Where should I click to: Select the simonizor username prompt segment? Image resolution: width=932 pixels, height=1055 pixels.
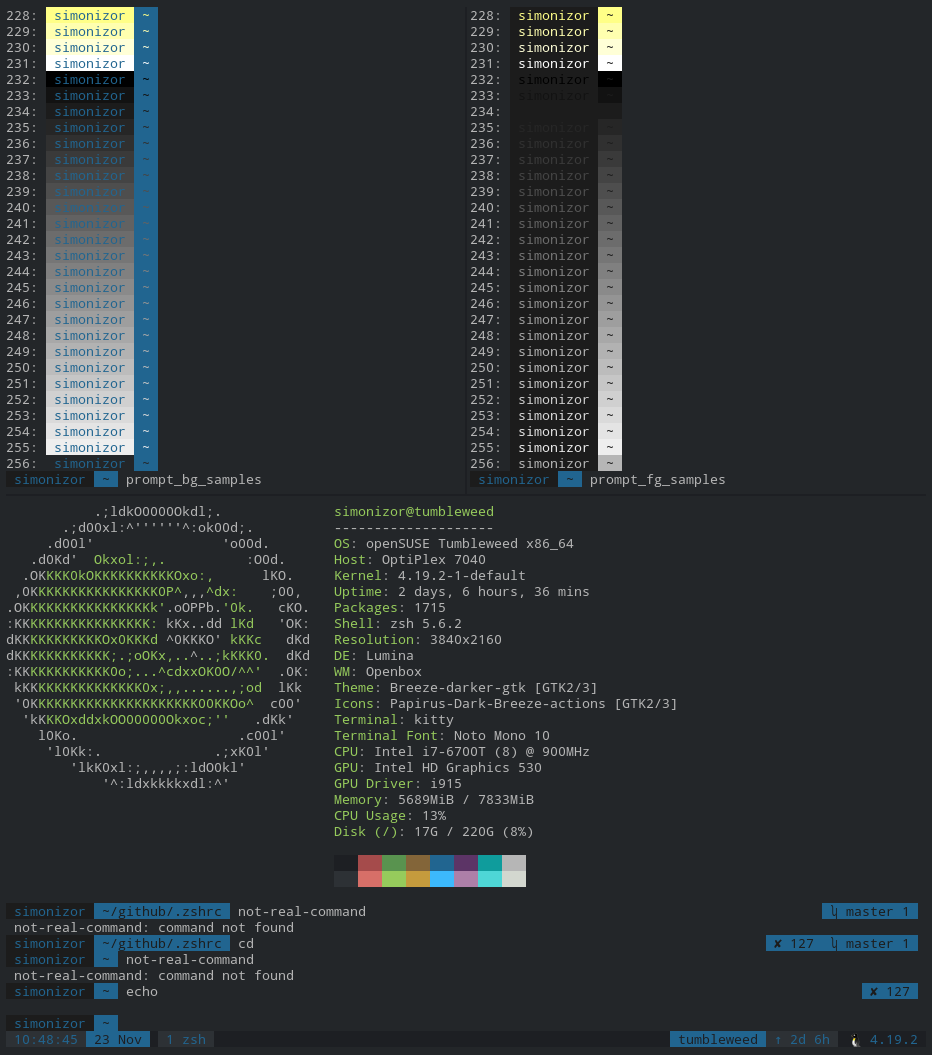(x=48, y=1023)
